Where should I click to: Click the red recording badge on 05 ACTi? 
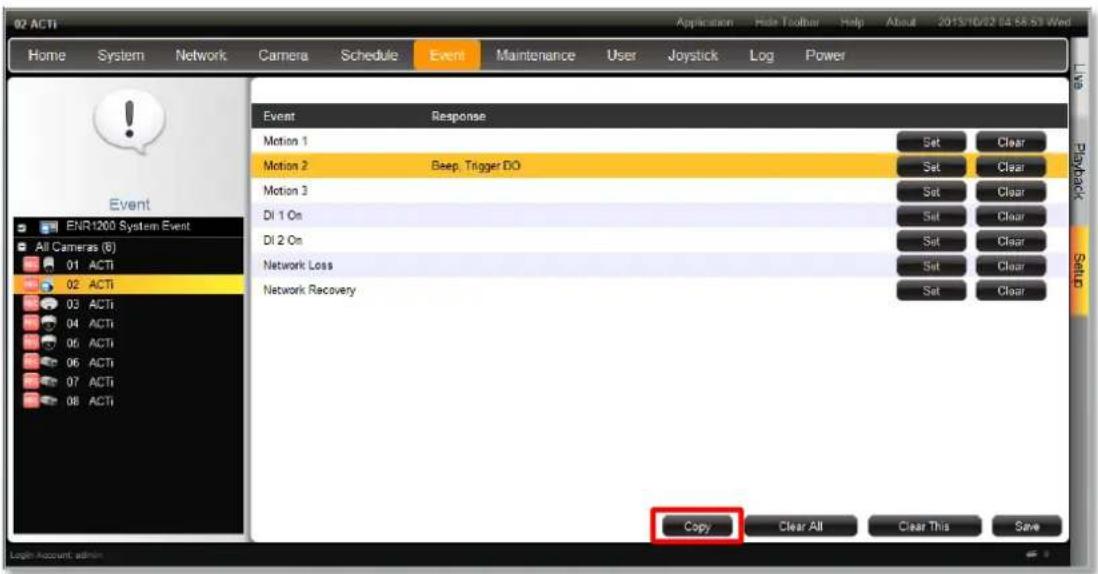click(x=32, y=343)
